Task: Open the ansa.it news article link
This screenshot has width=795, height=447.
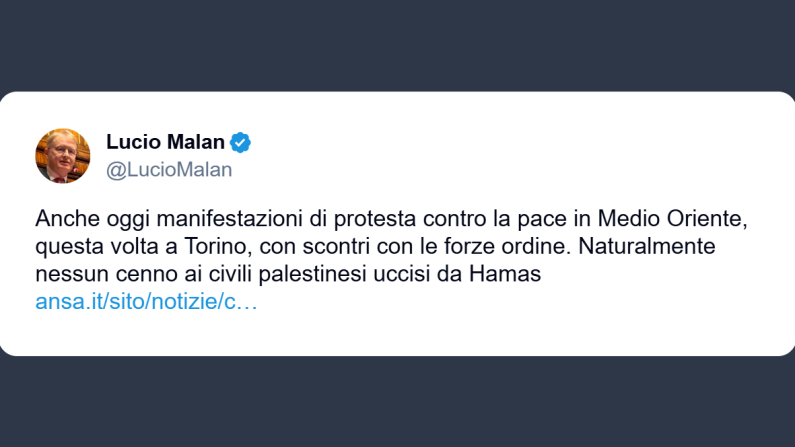Action: tap(146, 301)
